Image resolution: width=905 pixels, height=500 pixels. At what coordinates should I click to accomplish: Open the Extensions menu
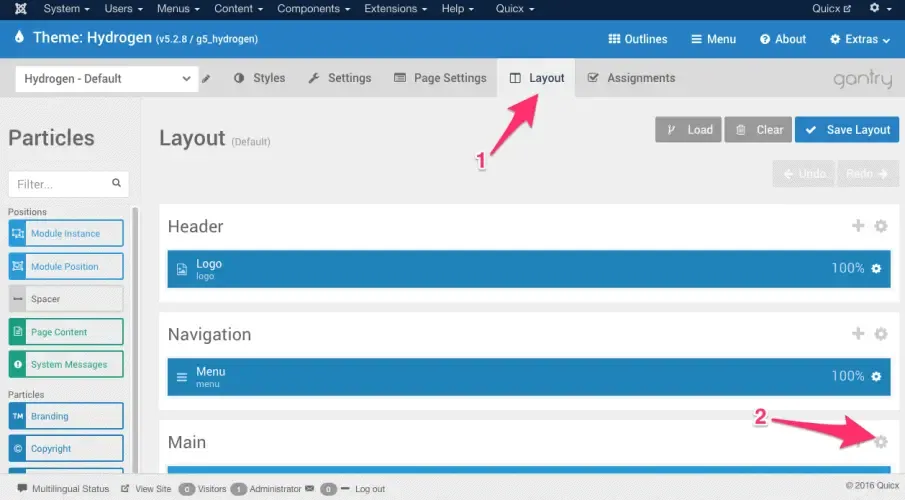(395, 9)
